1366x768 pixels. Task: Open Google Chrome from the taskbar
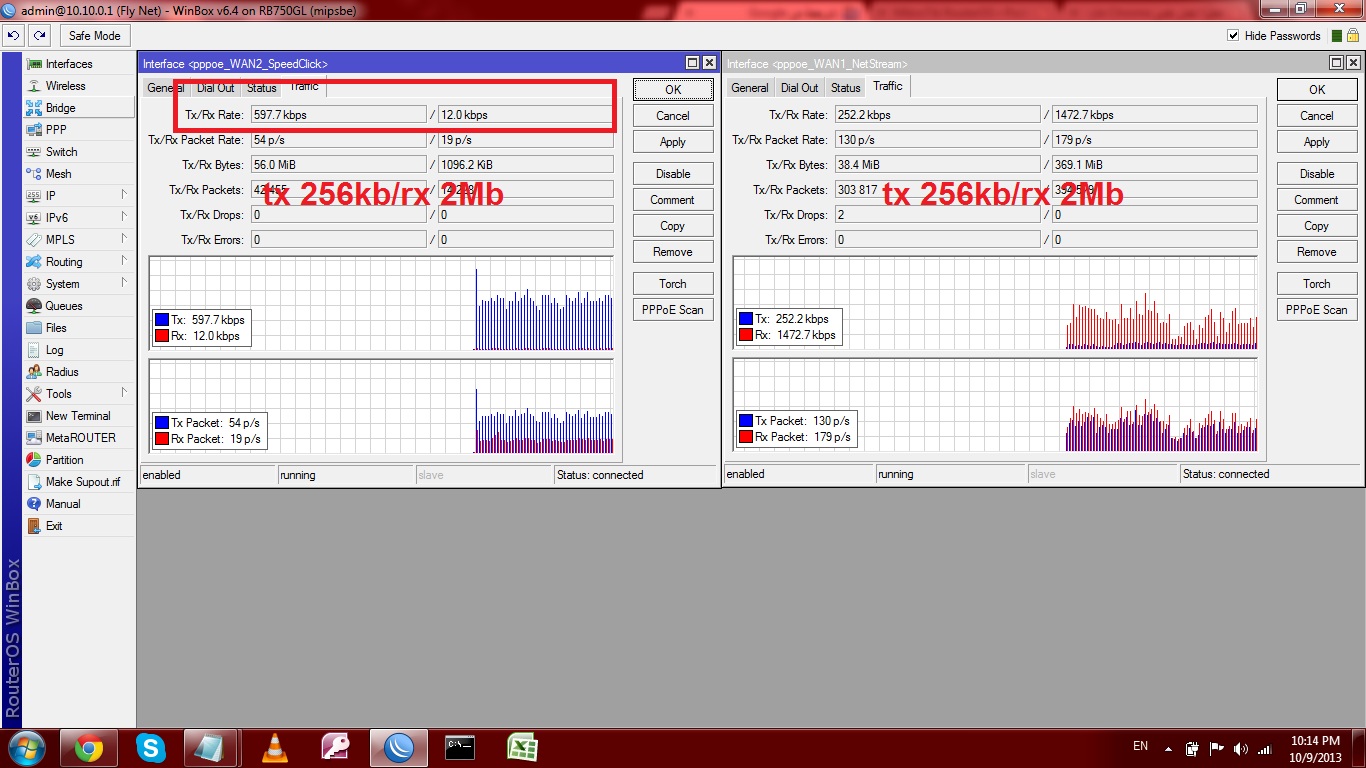click(x=89, y=747)
